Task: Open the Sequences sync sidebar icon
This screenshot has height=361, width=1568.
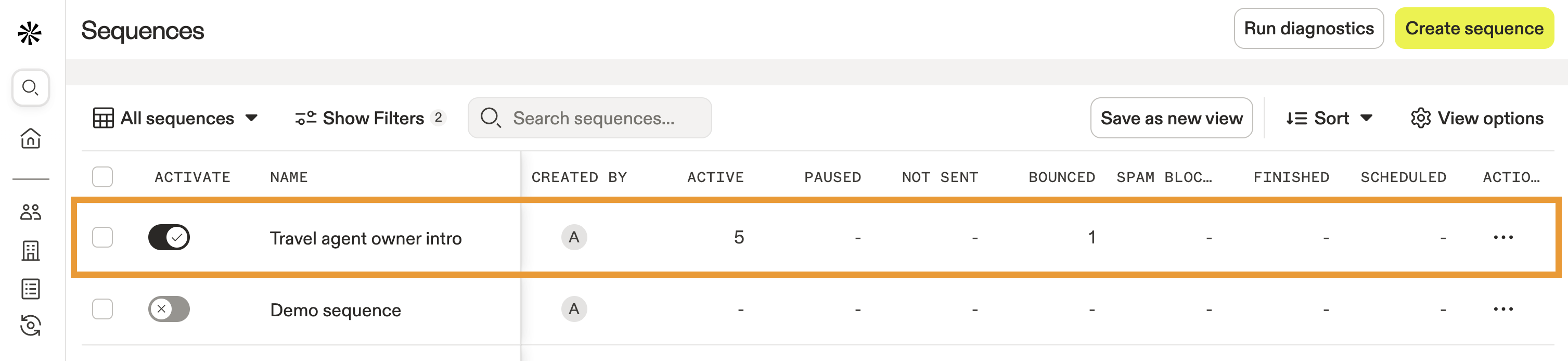Action: (x=31, y=326)
